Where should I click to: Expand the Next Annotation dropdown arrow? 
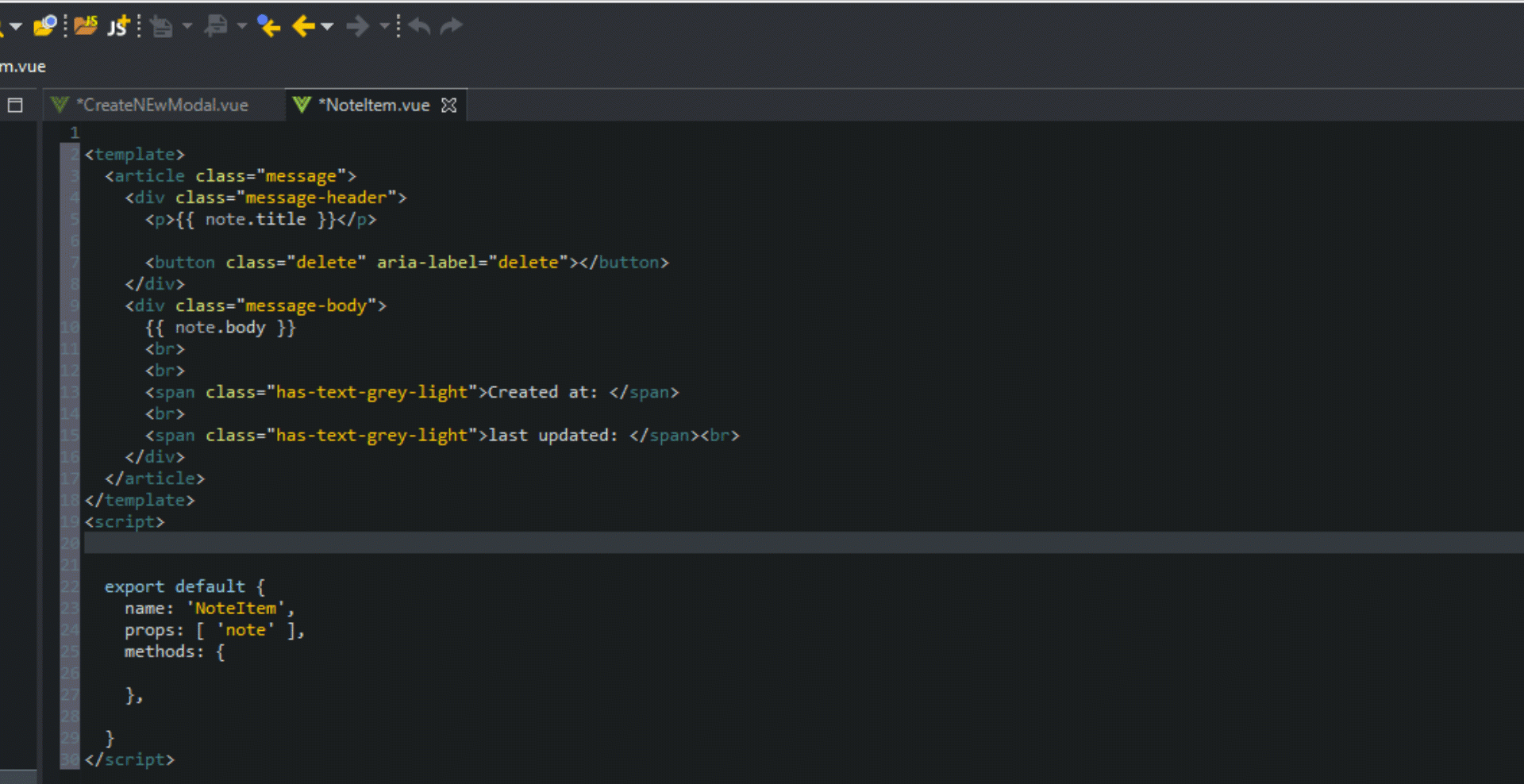[187, 27]
